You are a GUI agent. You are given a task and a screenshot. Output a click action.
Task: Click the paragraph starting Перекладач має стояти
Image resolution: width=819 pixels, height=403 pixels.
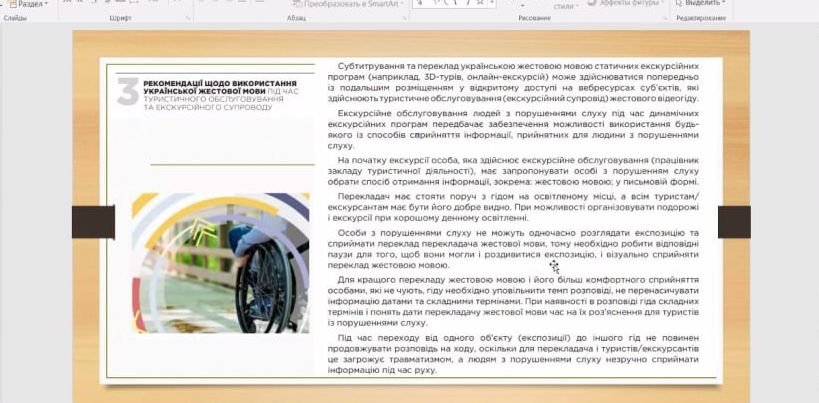[x=513, y=207]
